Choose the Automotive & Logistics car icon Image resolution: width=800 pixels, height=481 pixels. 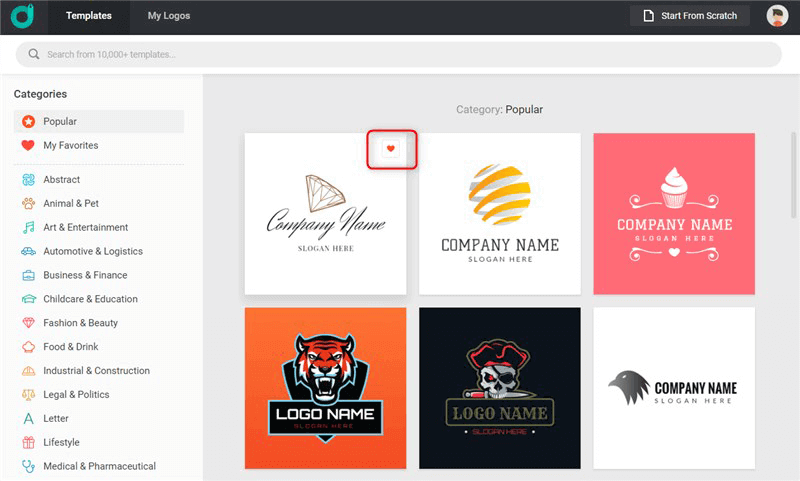click(28, 252)
